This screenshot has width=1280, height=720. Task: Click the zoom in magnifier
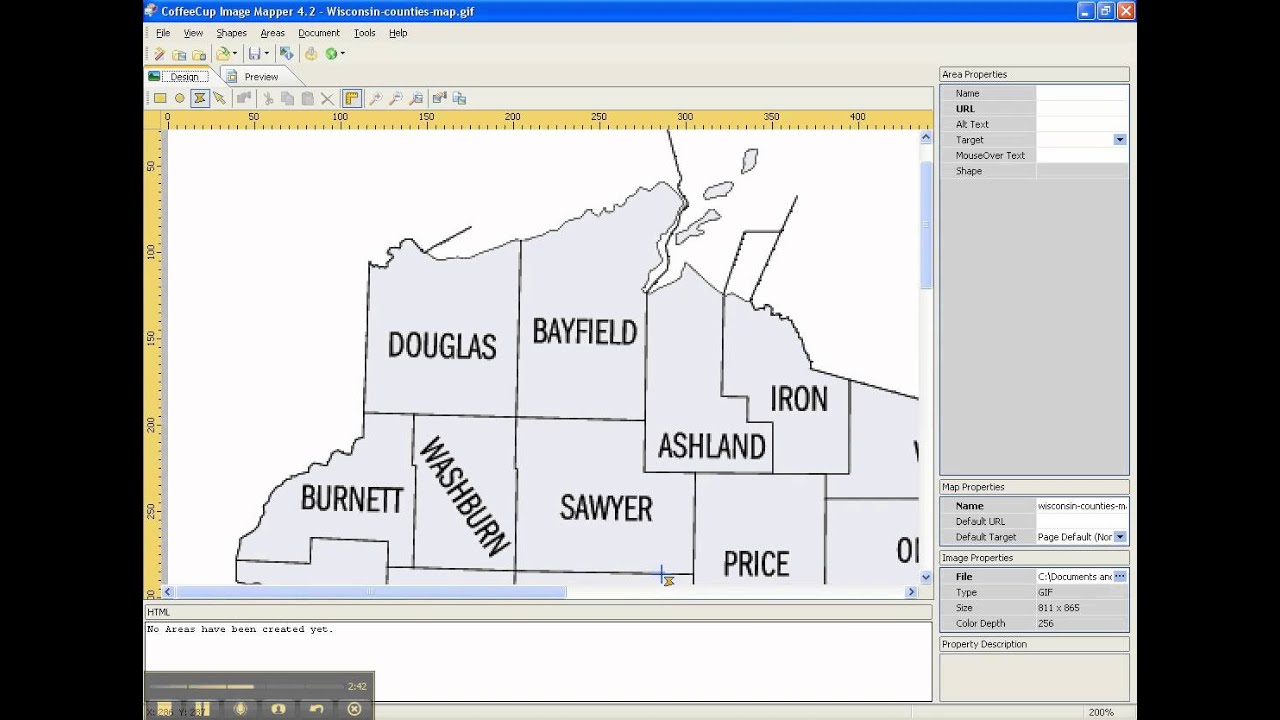[376, 98]
